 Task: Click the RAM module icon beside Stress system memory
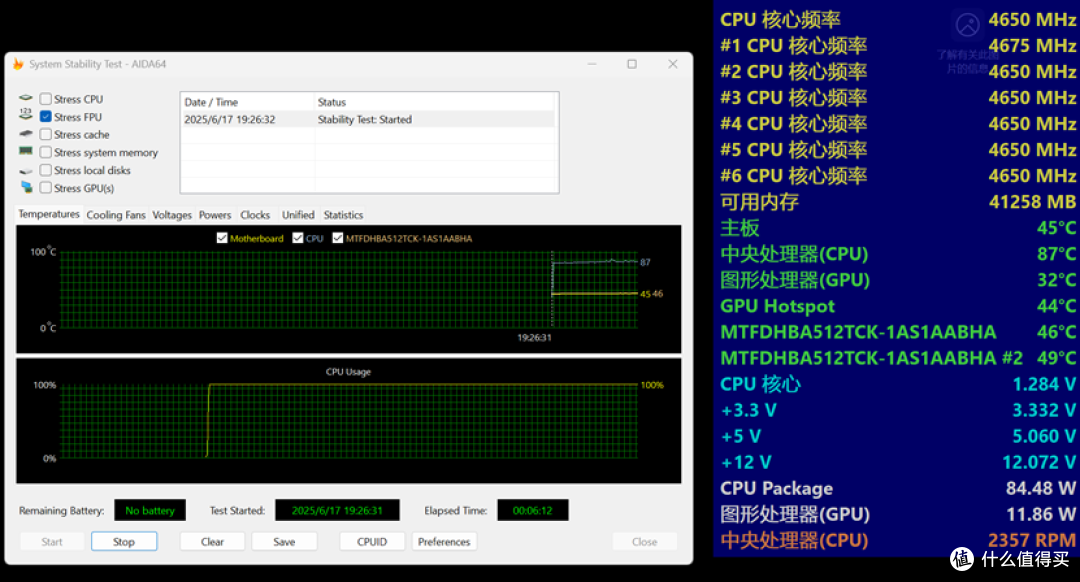tap(25, 151)
